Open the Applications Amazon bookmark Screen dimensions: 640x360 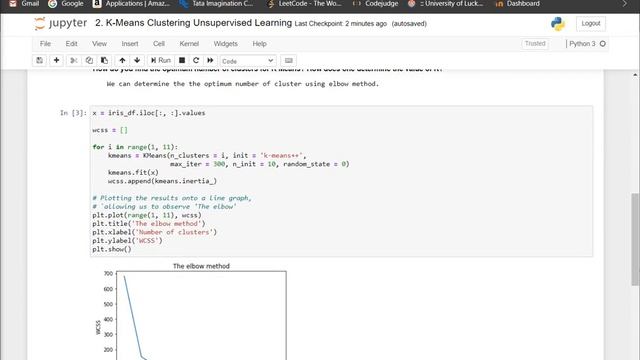click(x=131, y=4)
